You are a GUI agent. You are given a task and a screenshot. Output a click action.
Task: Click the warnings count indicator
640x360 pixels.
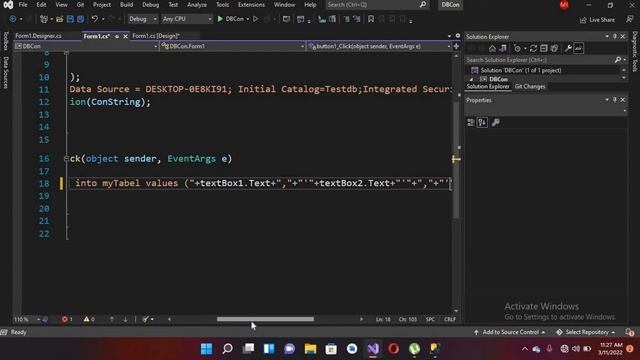(x=89, y=319)
